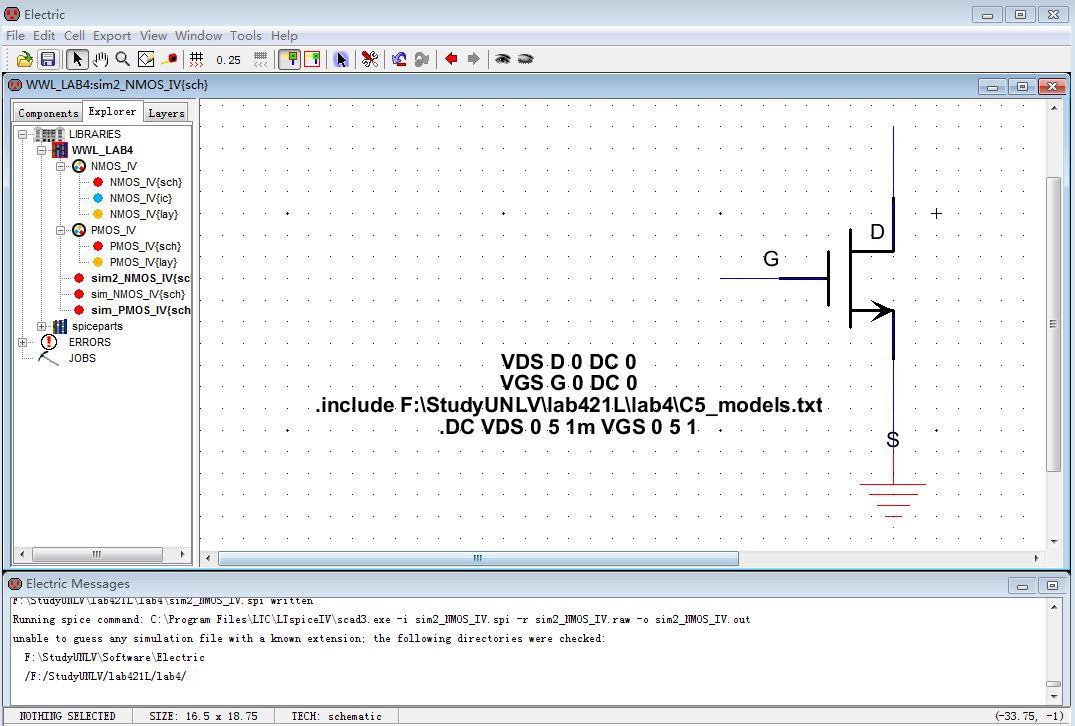Open the Preferences tools icon
This screenshot has height=726, width=1075.
click(370, 60)
